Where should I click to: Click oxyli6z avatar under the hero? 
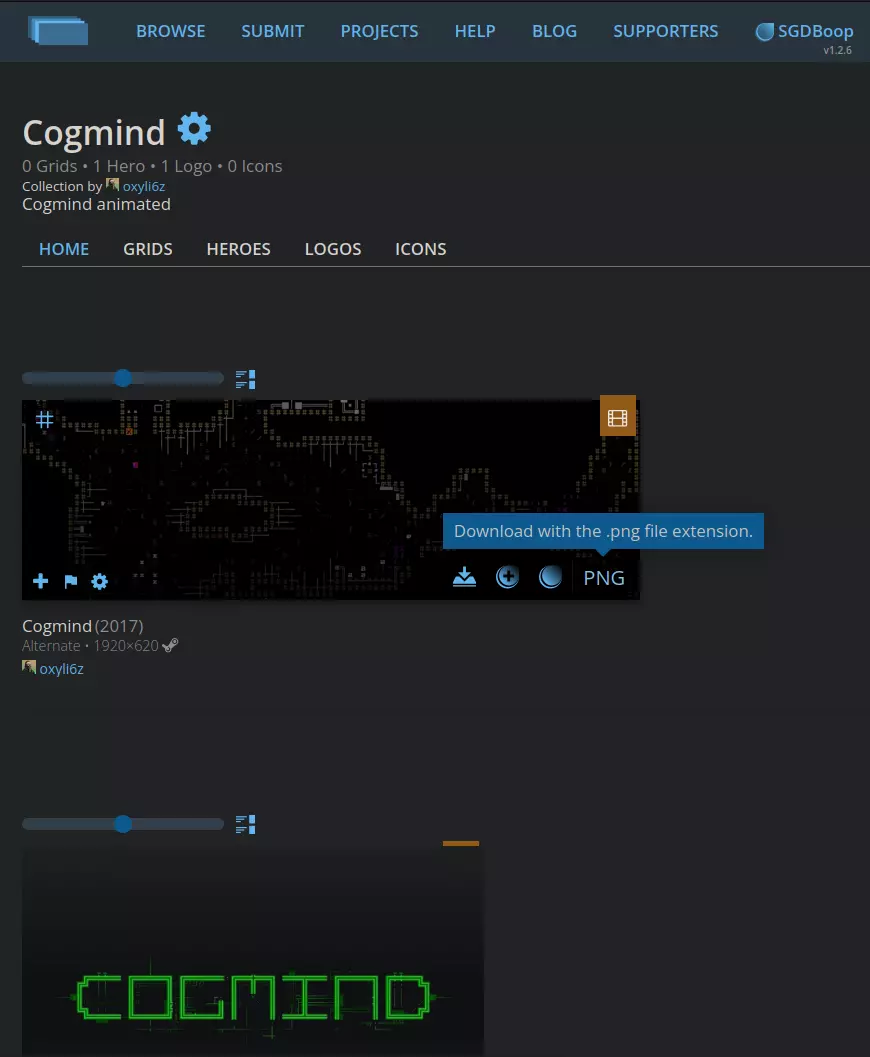point(29,667)
